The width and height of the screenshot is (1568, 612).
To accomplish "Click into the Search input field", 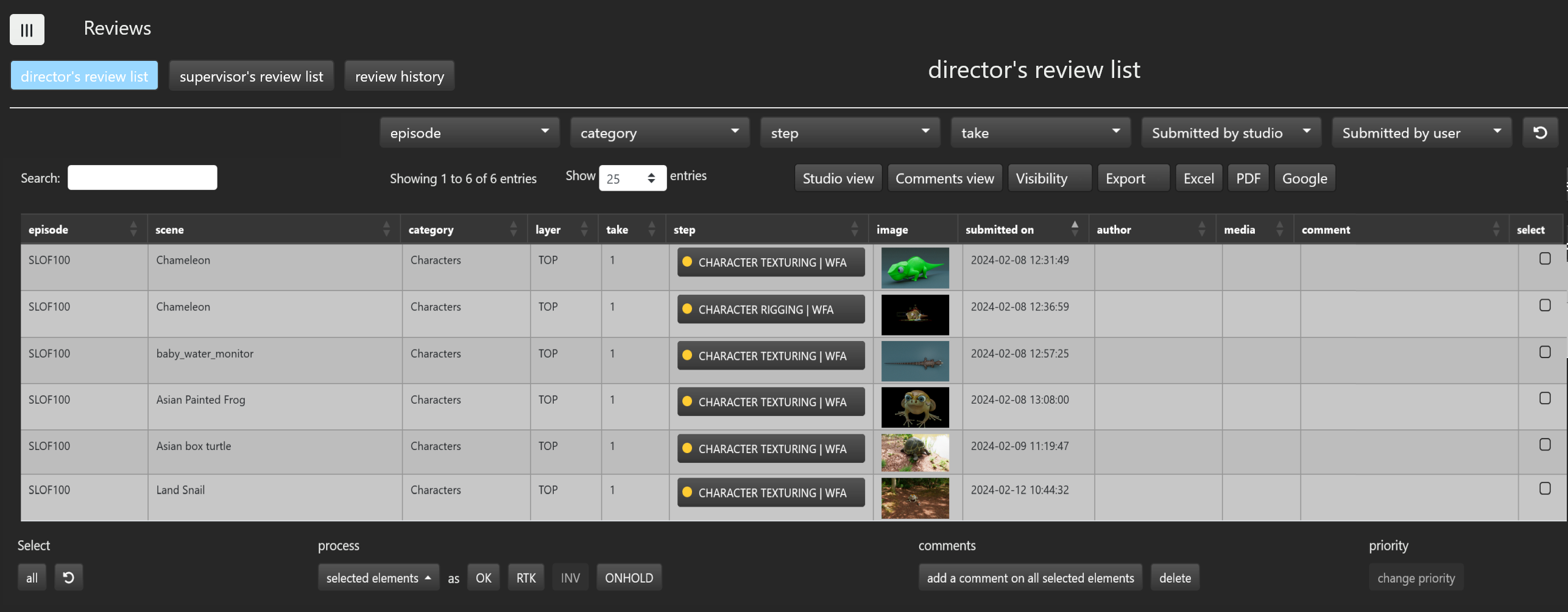I will (x=142, y=178).
